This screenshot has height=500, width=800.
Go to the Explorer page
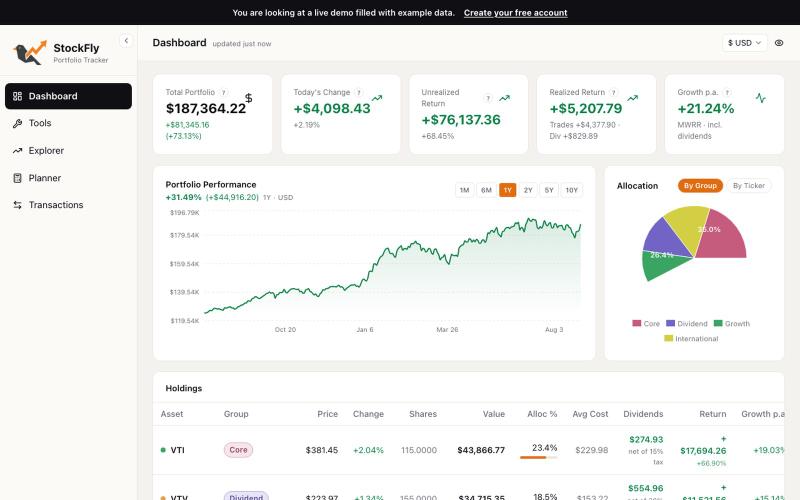click(68, 151)
